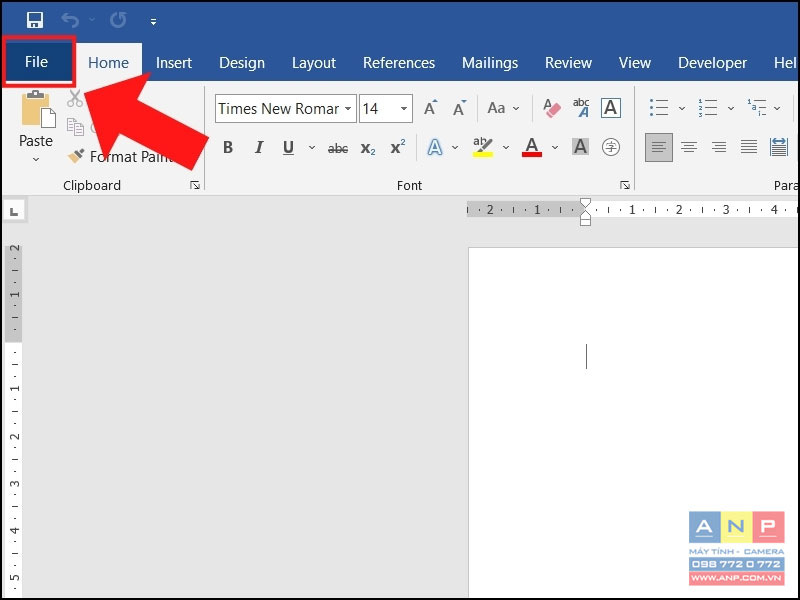Screen dimensions: 800x600
Task: Align text right
Action: point(719,147)
